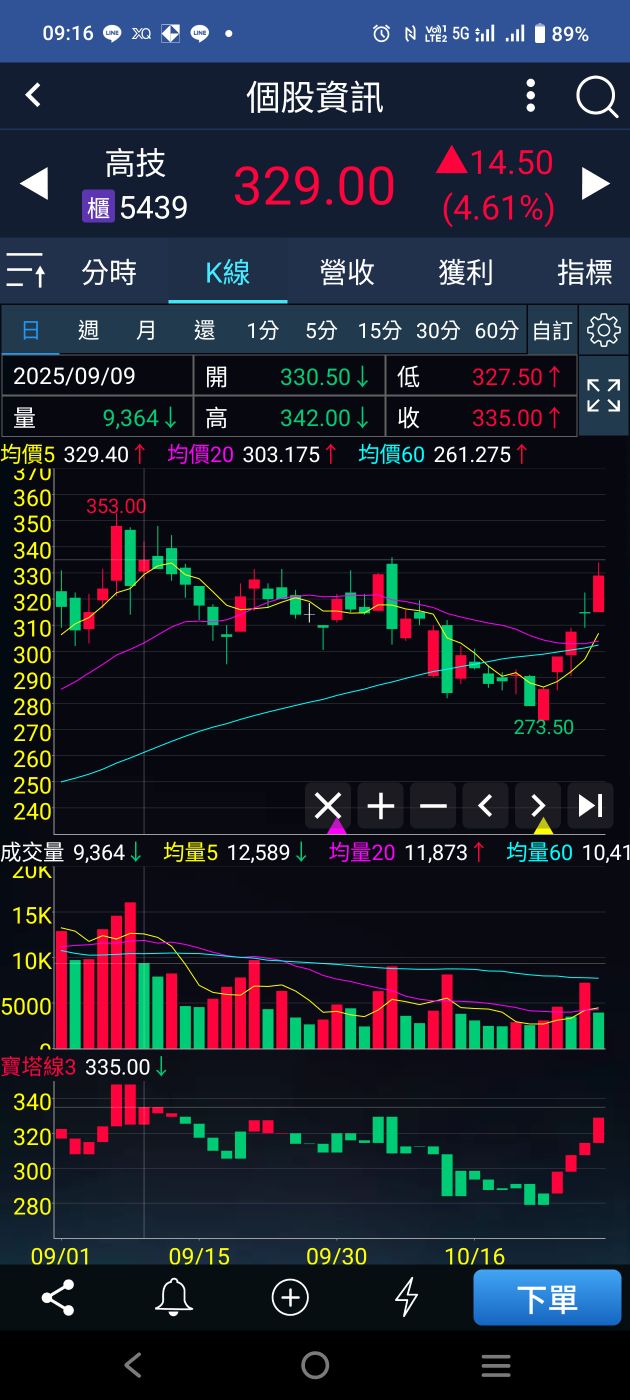The image size is (630, 1400).
Task: Tap the current price 329.00
Action: coord(314,186)
